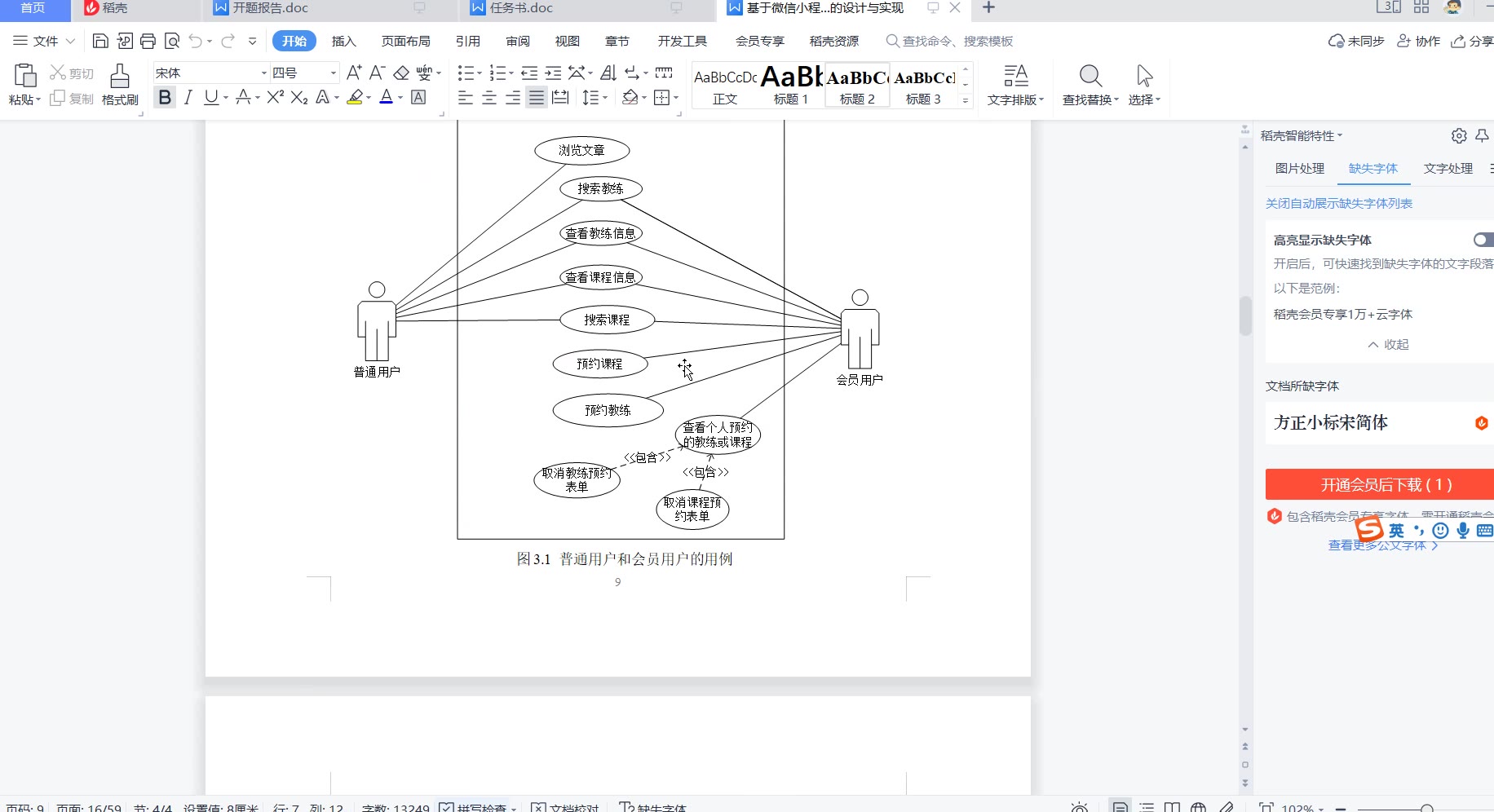Toggle italic formatting
1494x812 pixels.
(188, 98)
